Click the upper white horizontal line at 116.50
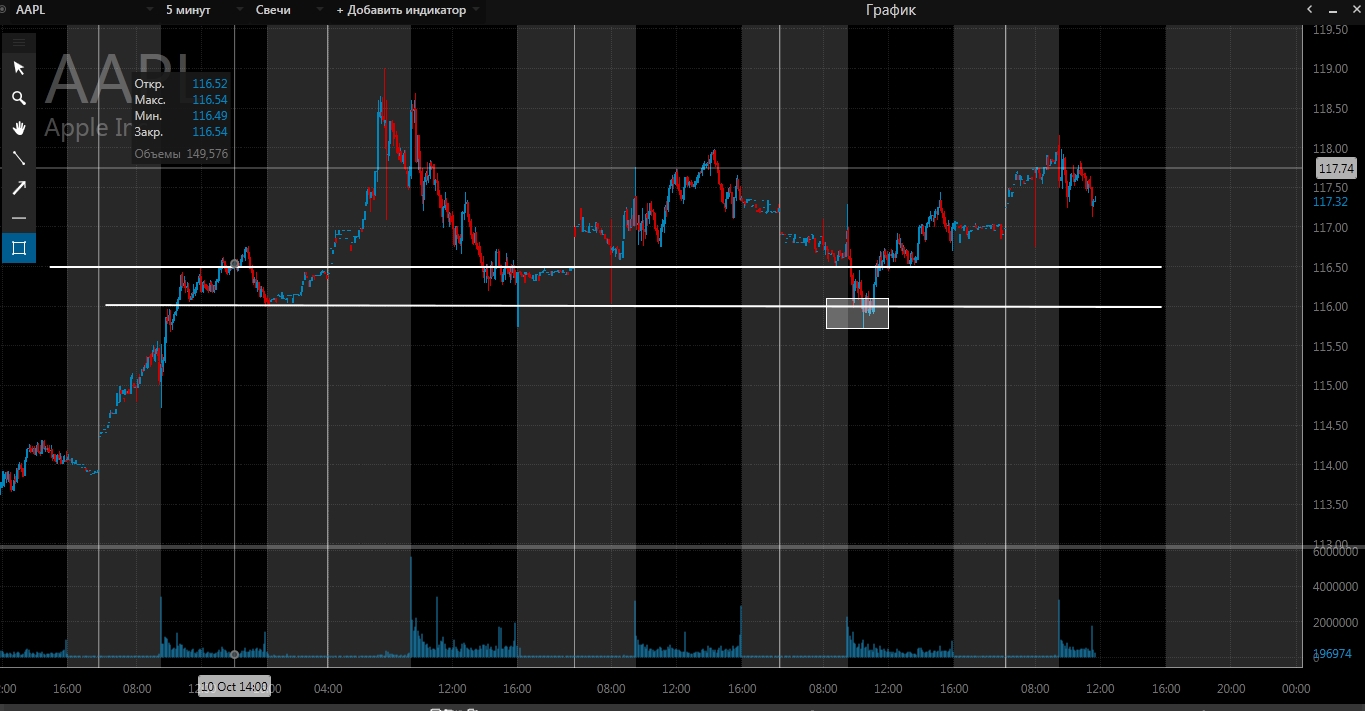Screen dimensions: 1365x711 [700, 267]
